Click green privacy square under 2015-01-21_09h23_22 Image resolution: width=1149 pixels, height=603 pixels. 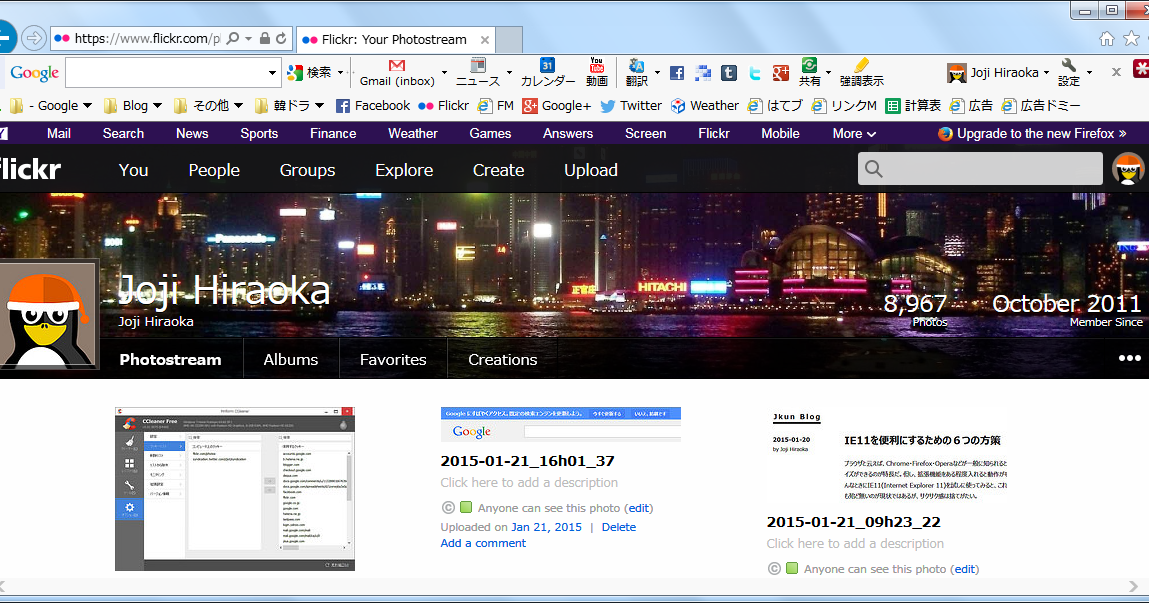[x=792, y=568]
